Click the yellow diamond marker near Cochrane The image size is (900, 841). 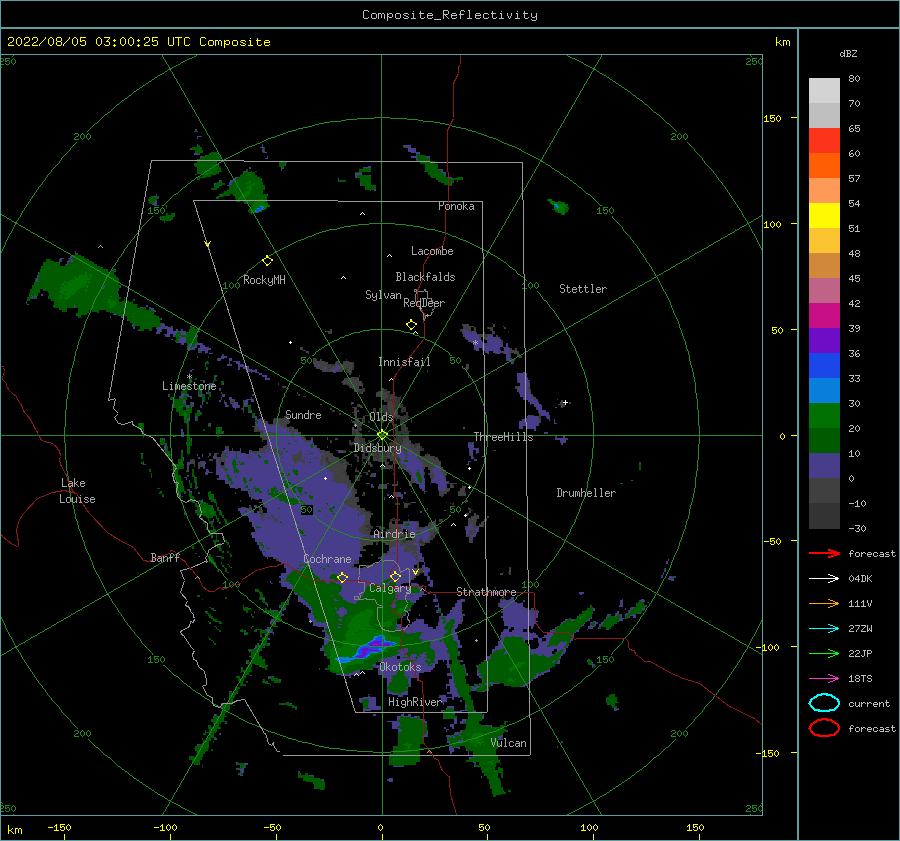[343, 577]
